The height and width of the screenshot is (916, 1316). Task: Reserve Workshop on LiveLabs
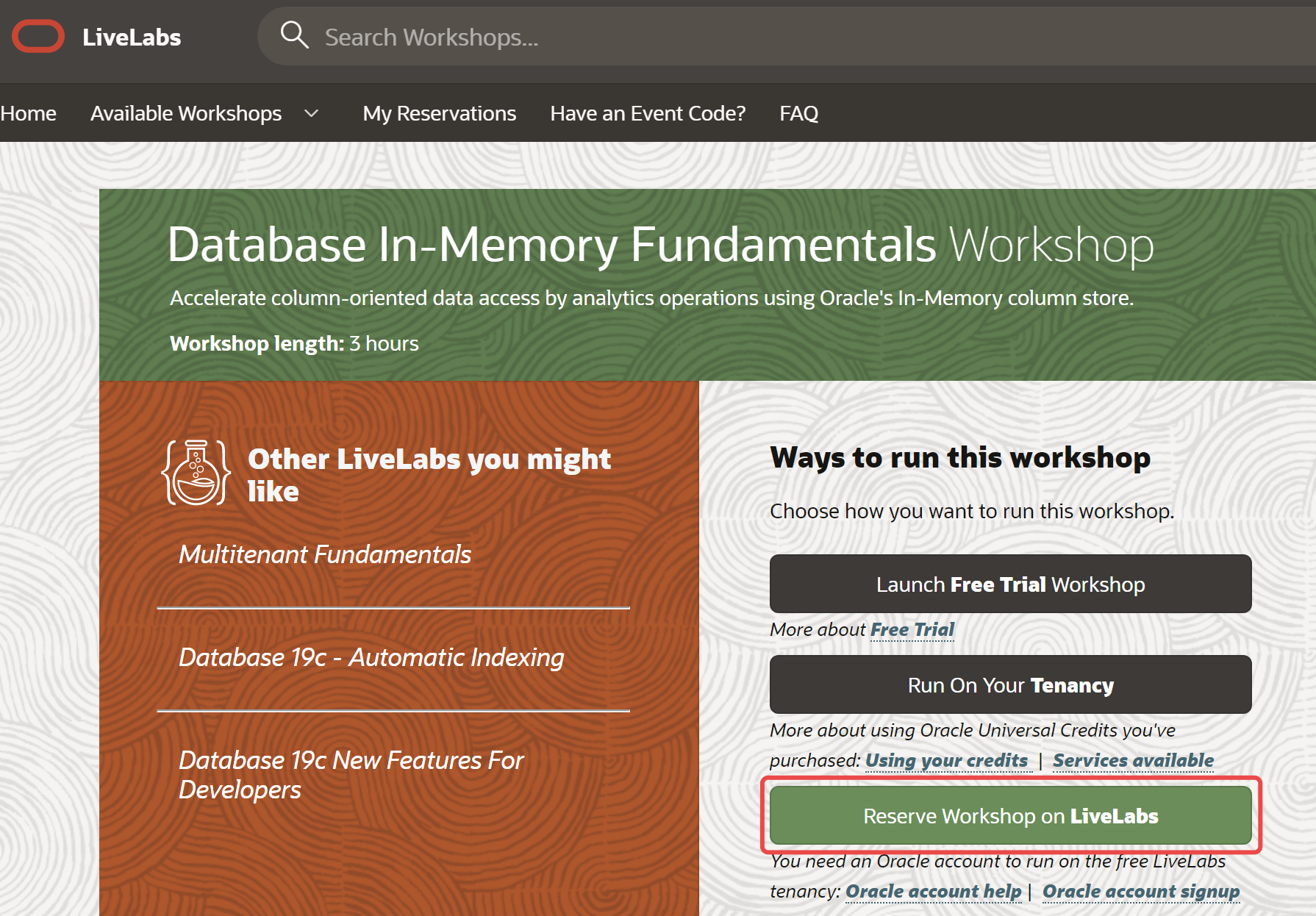click(x=1010, y=816)
